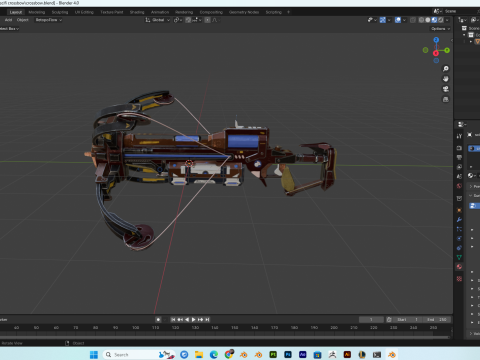Open the Global orientation dropdown
The image size is (480, 360).
tap(158, 20)
